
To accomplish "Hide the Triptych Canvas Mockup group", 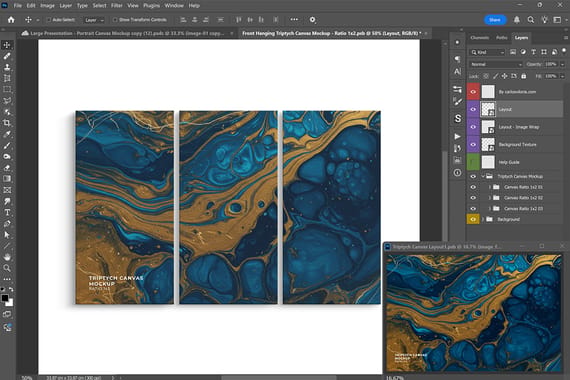I will click(473, 176).
